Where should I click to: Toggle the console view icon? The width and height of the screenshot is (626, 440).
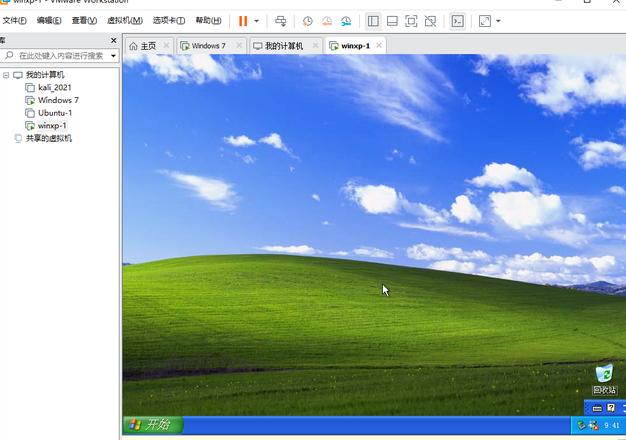(457, 21)
